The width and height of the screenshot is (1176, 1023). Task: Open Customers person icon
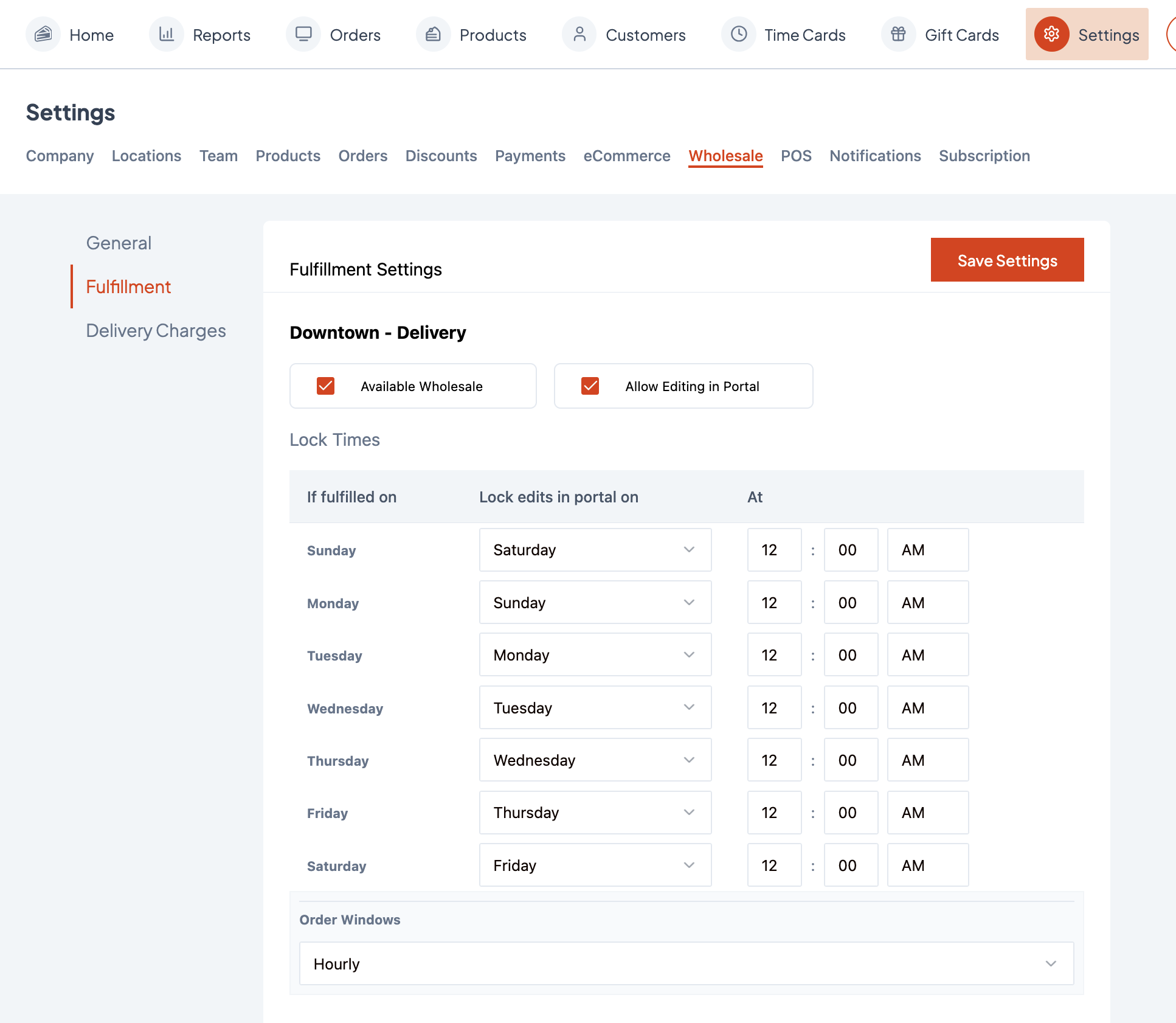click(579, 35)
